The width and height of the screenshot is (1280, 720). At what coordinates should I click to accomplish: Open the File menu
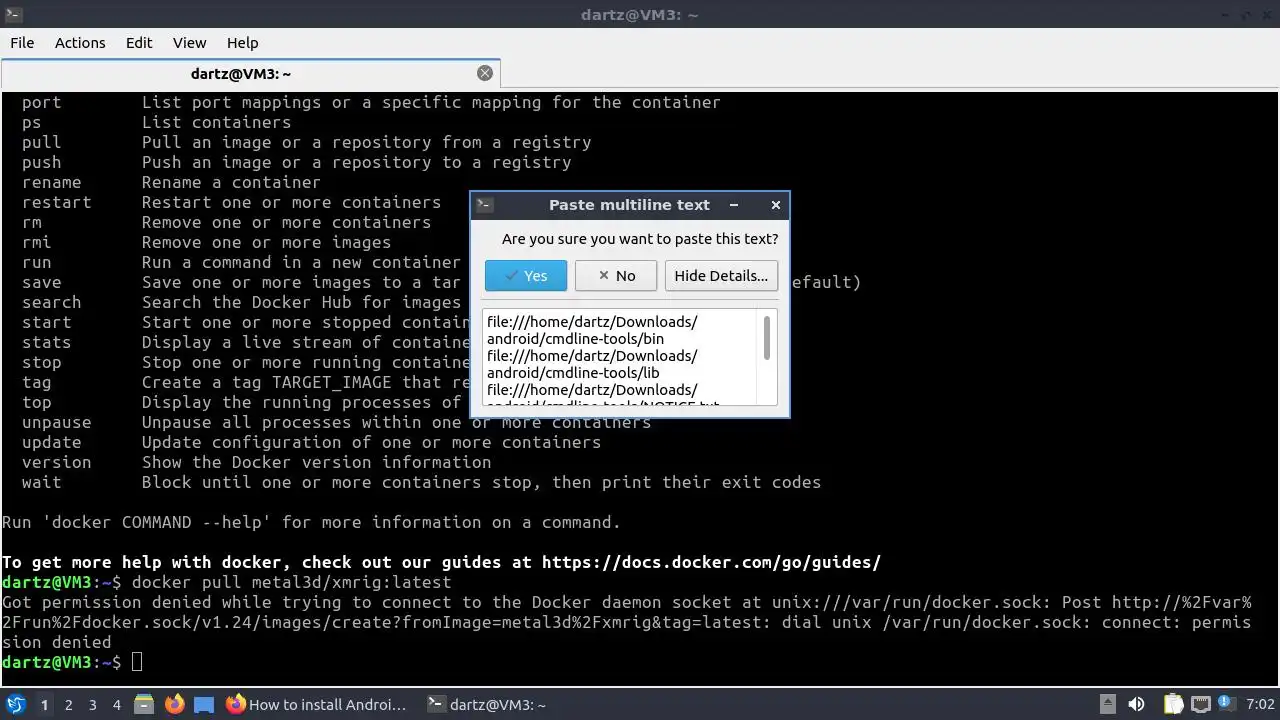[x=22, y=42]
